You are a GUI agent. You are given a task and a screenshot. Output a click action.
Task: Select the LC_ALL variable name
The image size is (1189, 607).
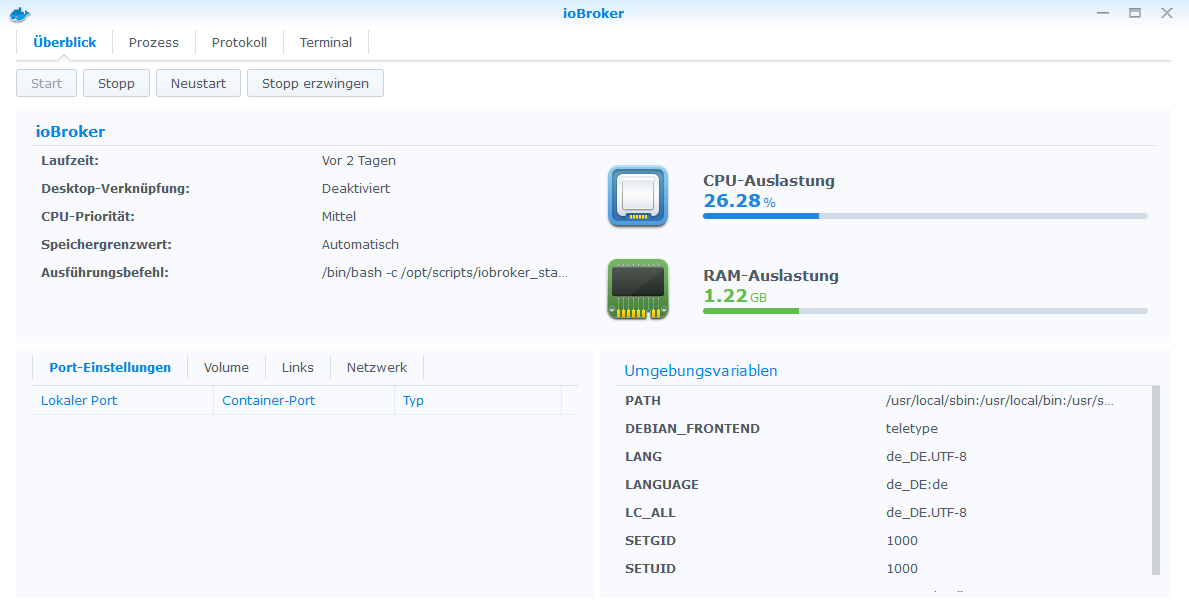tap(650, 513)
